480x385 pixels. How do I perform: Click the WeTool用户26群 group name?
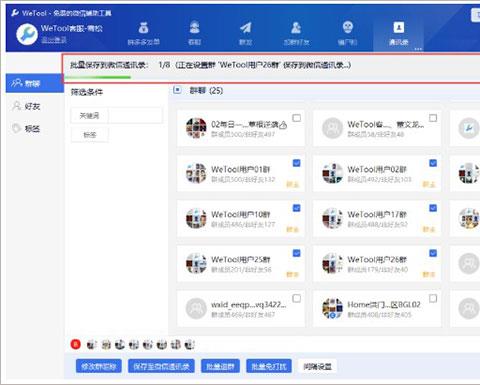pos(377,259)
